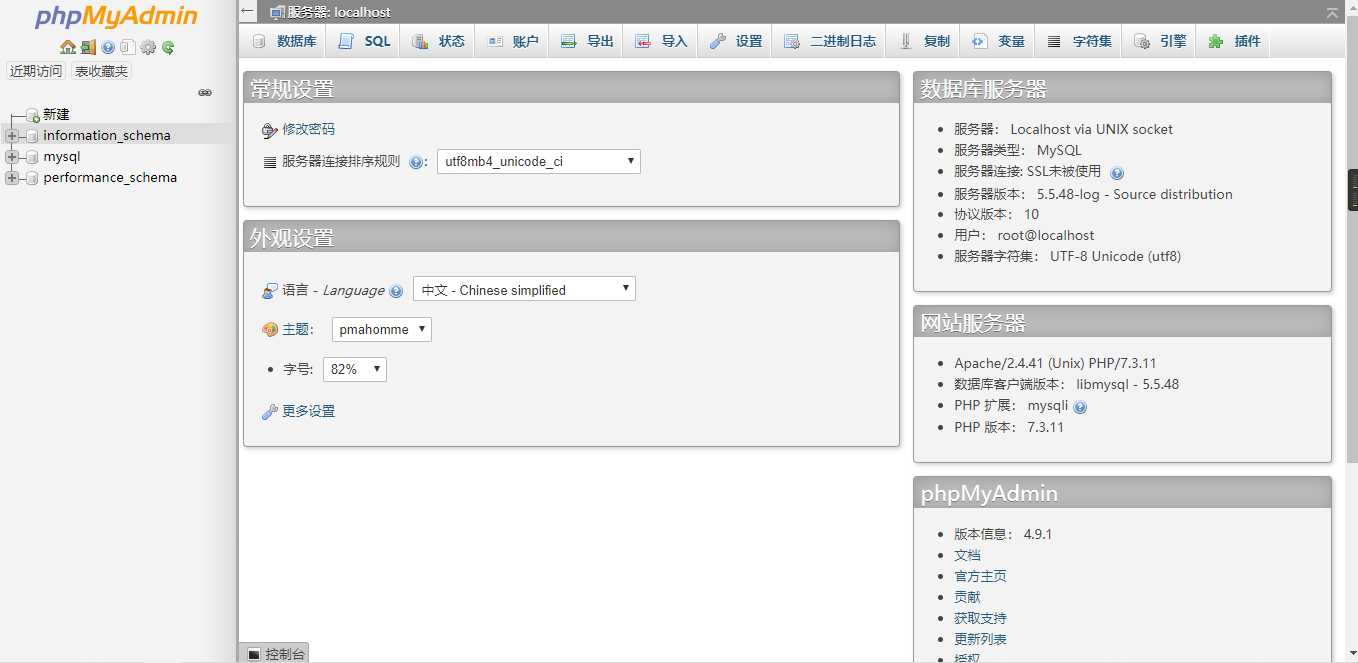Switch to the 账户 tab

tap(512, 41)
